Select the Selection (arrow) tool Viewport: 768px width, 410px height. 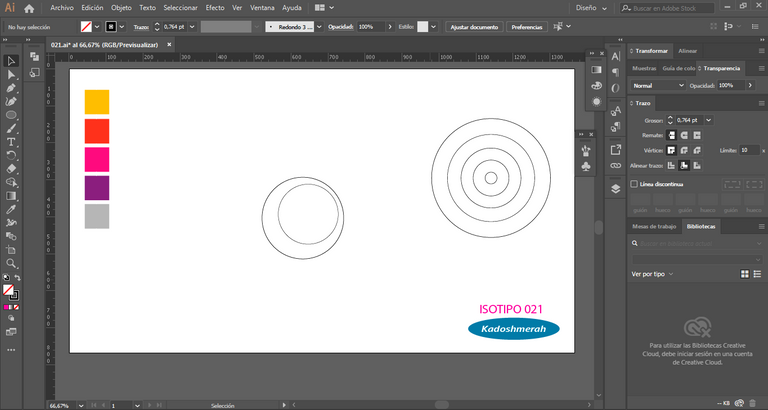point(11,61)
